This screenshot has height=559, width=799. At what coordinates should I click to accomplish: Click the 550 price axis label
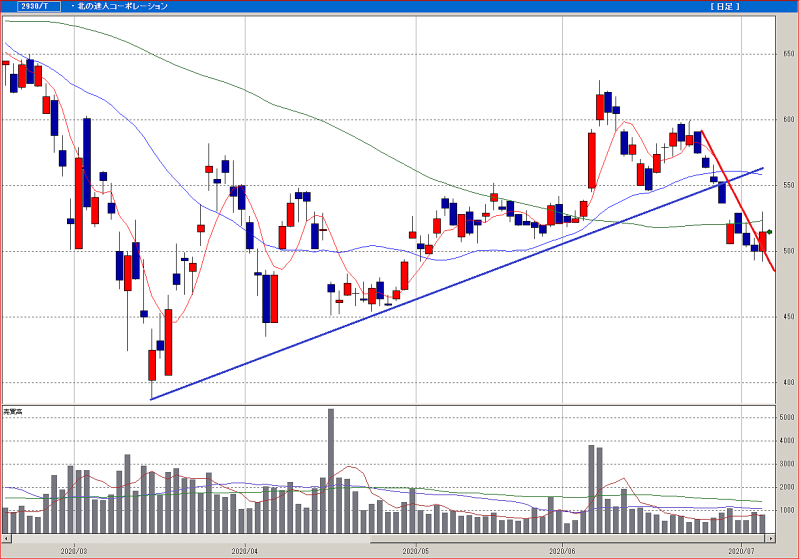point(786,185)
